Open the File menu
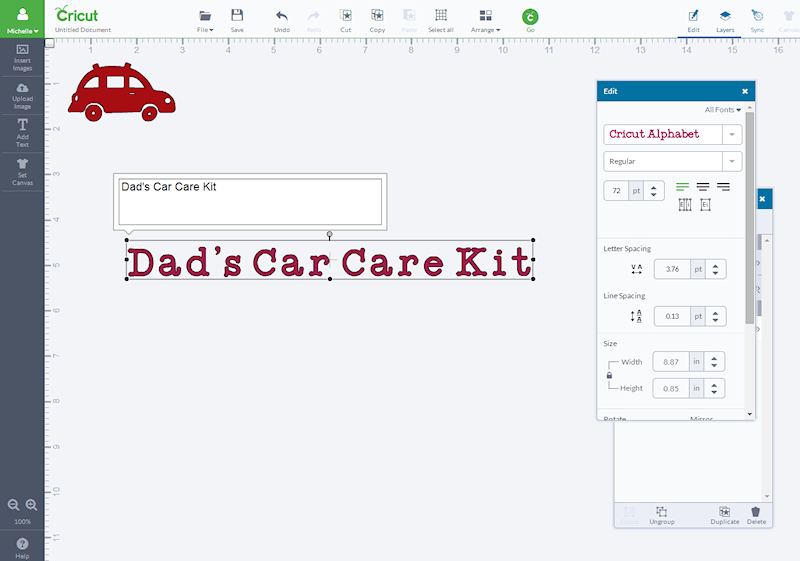The width and height of the screenshot is (800, 561). click(x=205, y=20)
